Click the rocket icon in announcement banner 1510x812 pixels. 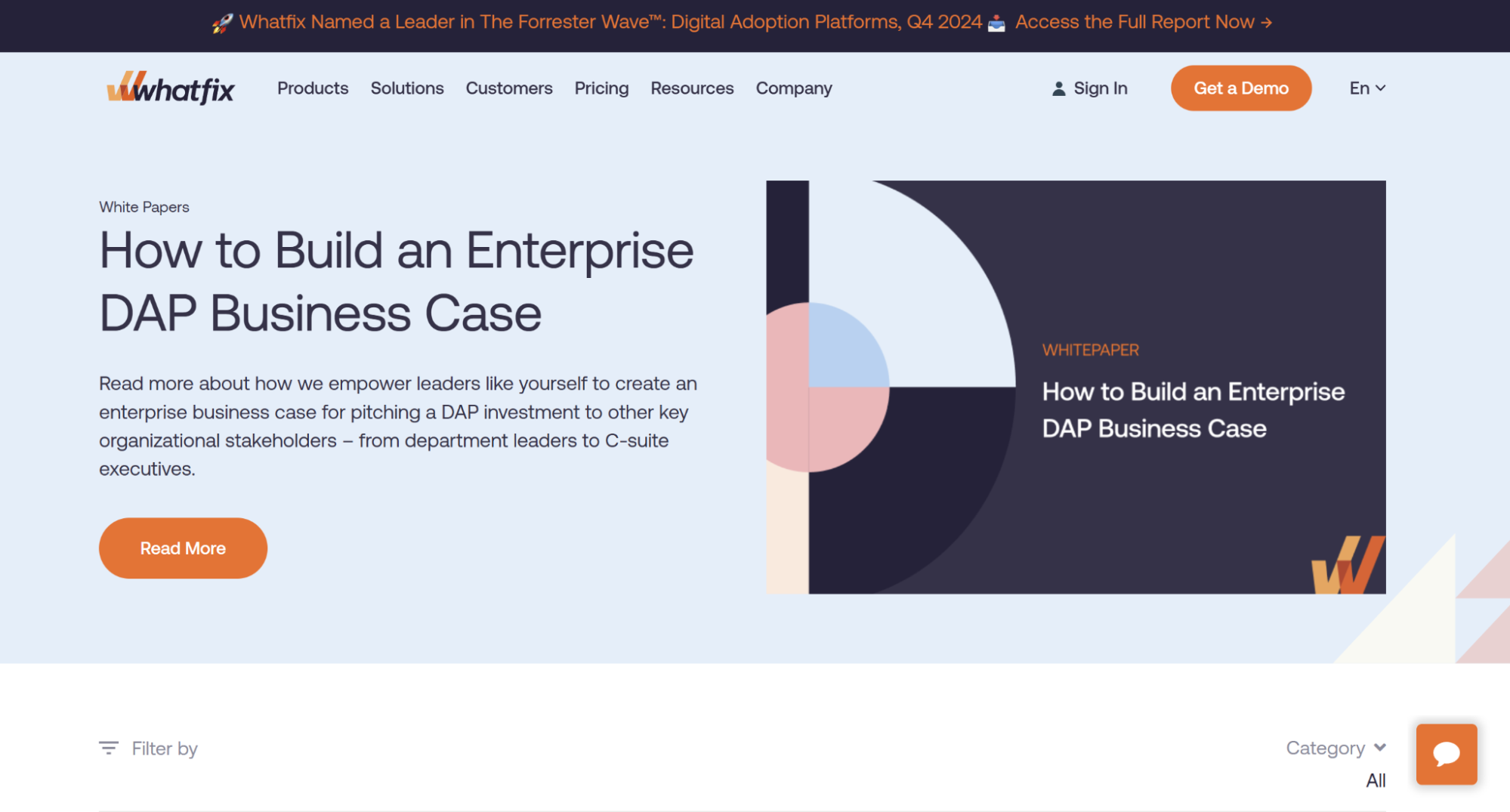coord(222,23)
